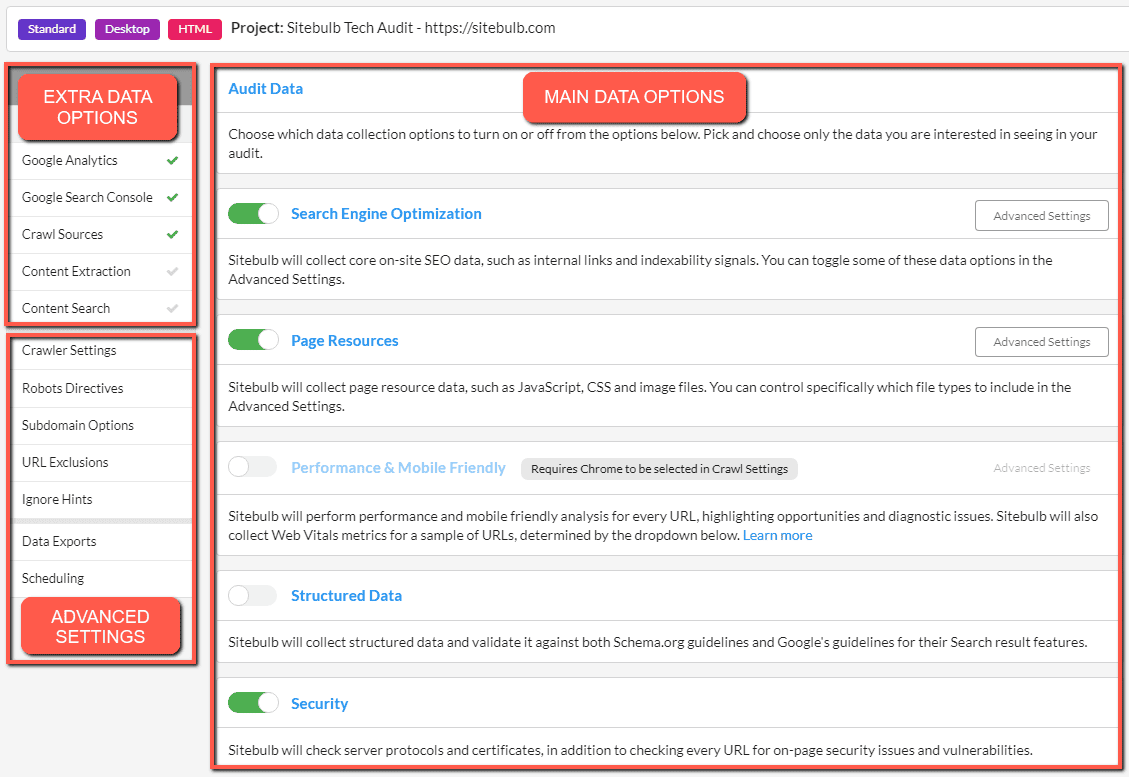Go to Content Search settings
This screenshot has height=777, width=1129.
coord(102,308)
